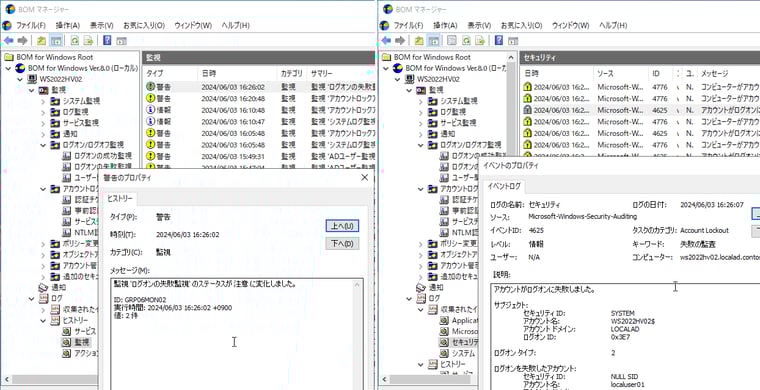
Task: Expand サービス監視 node in left window tree
Action: click(43, 123)
